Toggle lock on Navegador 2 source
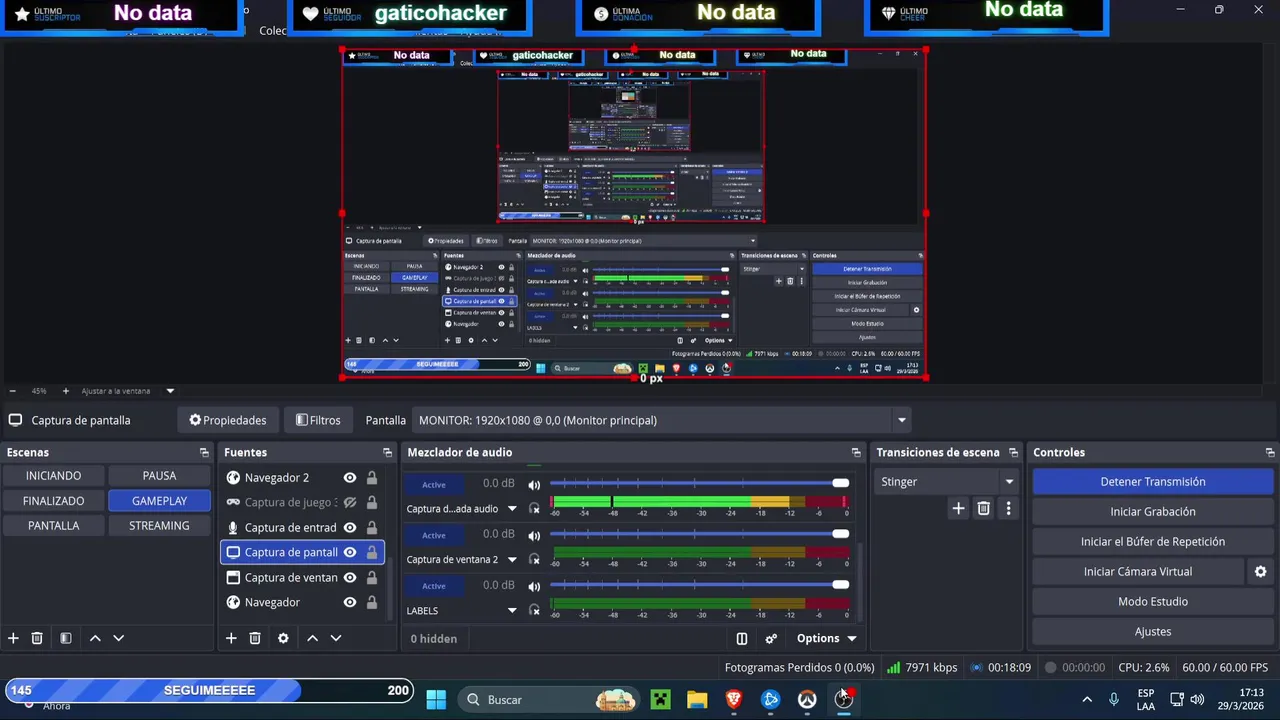Viewport: 1280px width, 720px height. [x=372, y=478]
